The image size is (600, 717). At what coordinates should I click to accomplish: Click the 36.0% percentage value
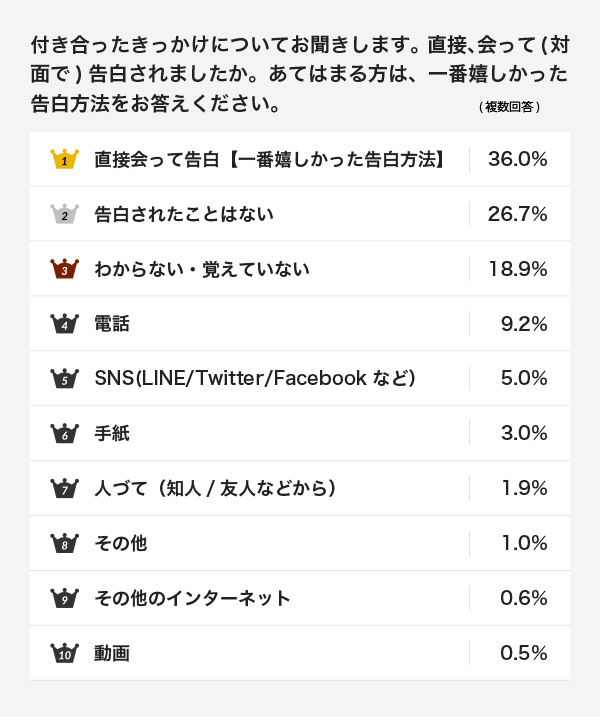(x=517, y=159)
